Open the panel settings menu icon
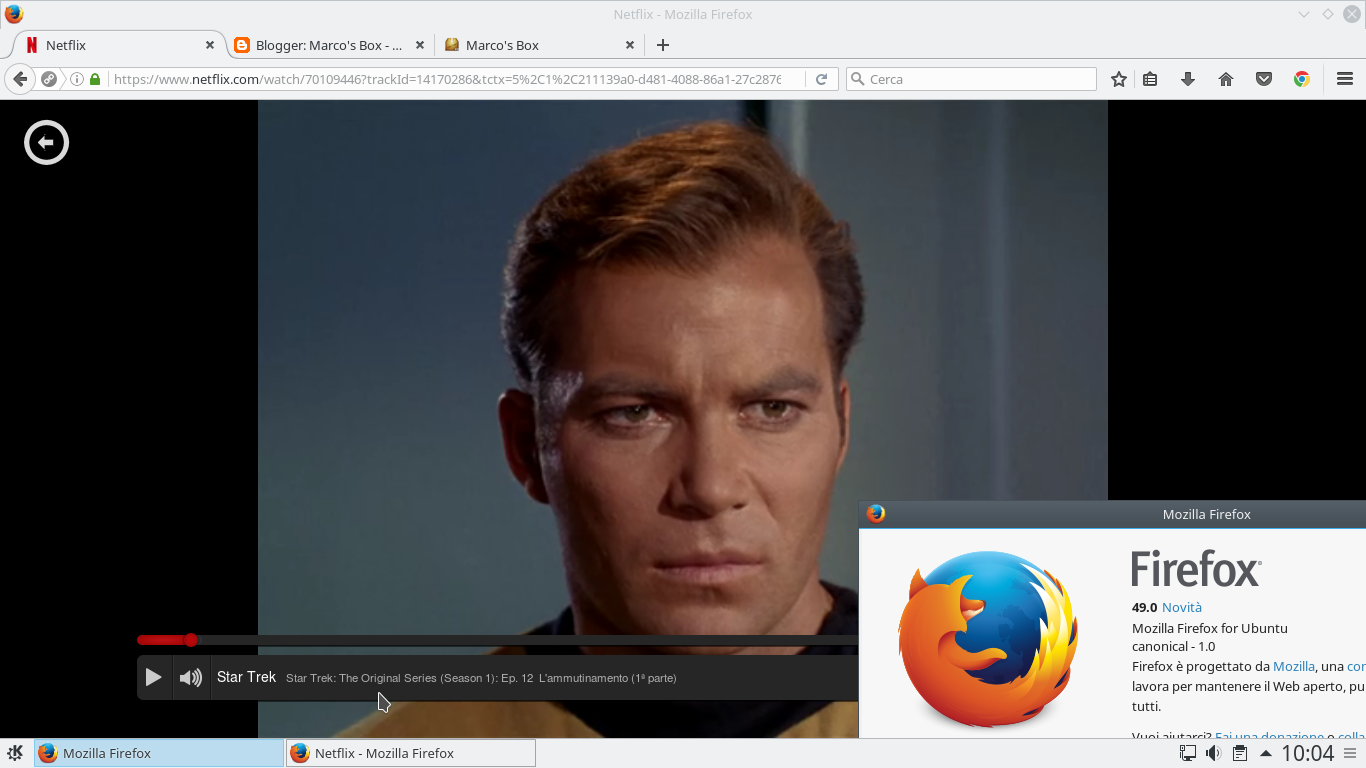The image size is (1366, 768). 1352,753
